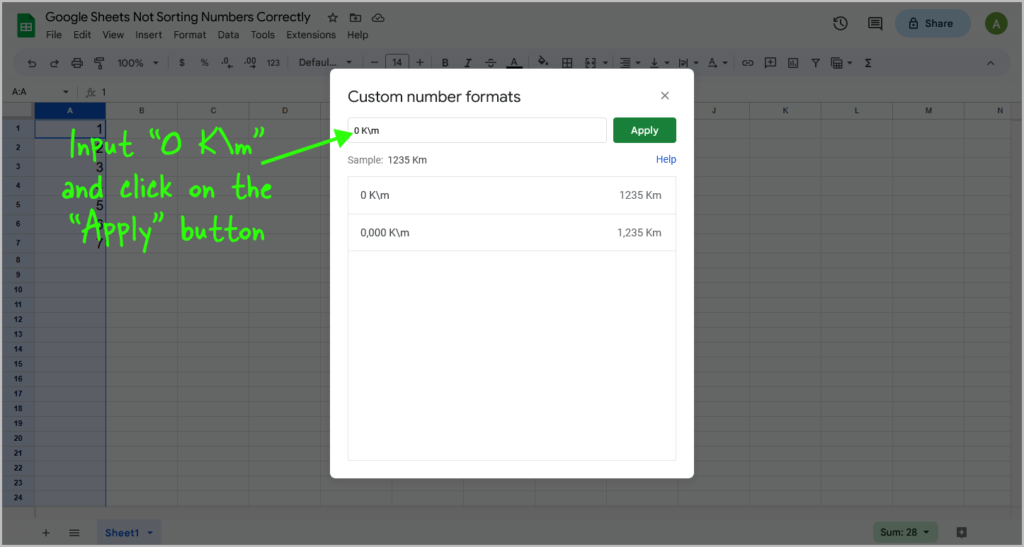
Task: Click the Move to folder icon
Action: click(355, 18)
